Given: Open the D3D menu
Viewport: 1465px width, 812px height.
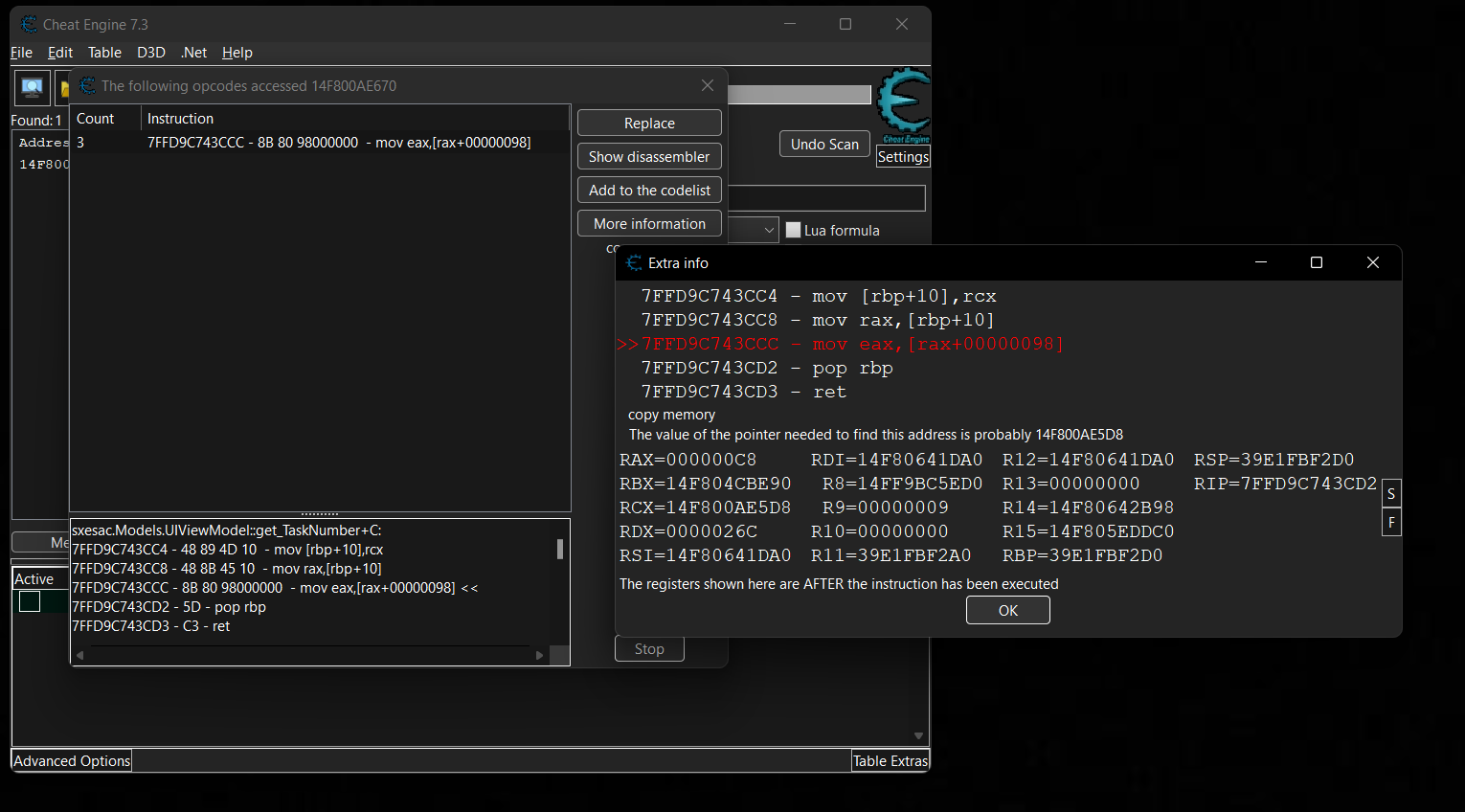Looking at the screenshot, I should [x=151, y=53].
